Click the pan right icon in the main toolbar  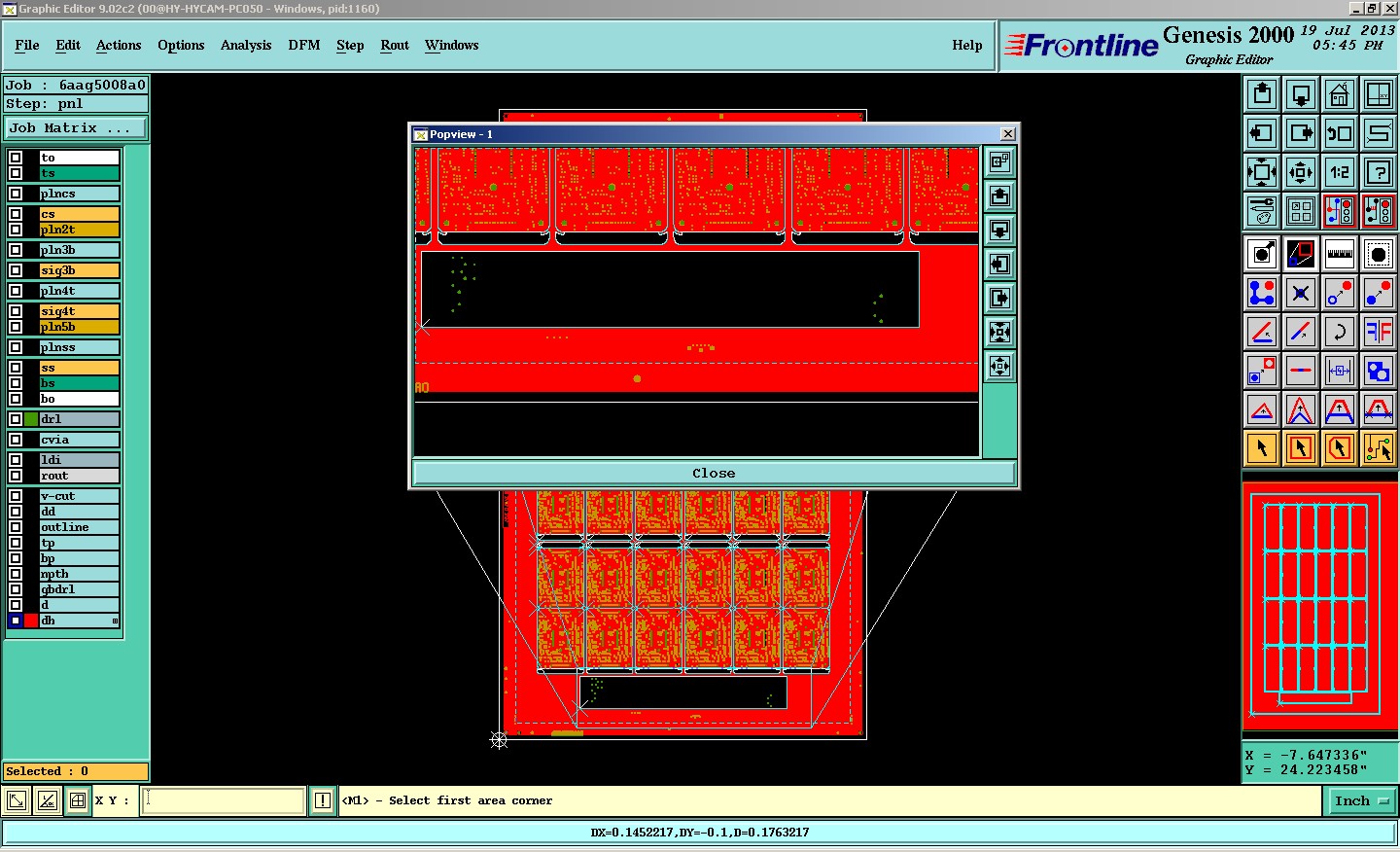[x=1301, y=133]
